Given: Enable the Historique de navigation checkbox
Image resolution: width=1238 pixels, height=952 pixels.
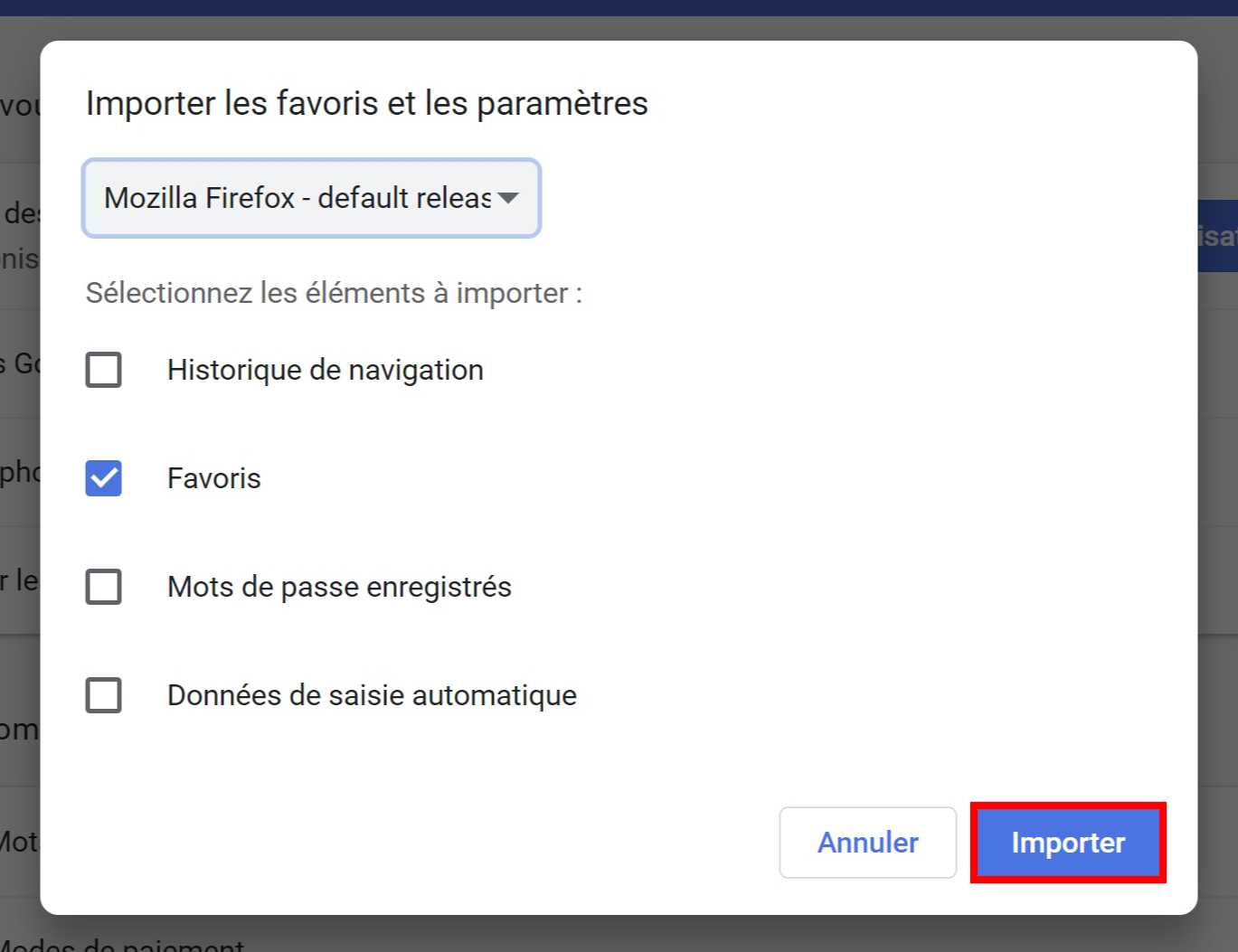Looking at the screenshot, I should pos(103,370).
